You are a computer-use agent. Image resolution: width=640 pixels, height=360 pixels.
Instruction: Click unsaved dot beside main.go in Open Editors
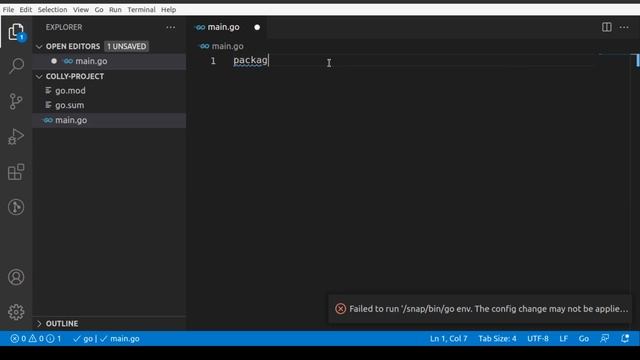[x=54, y=61]
